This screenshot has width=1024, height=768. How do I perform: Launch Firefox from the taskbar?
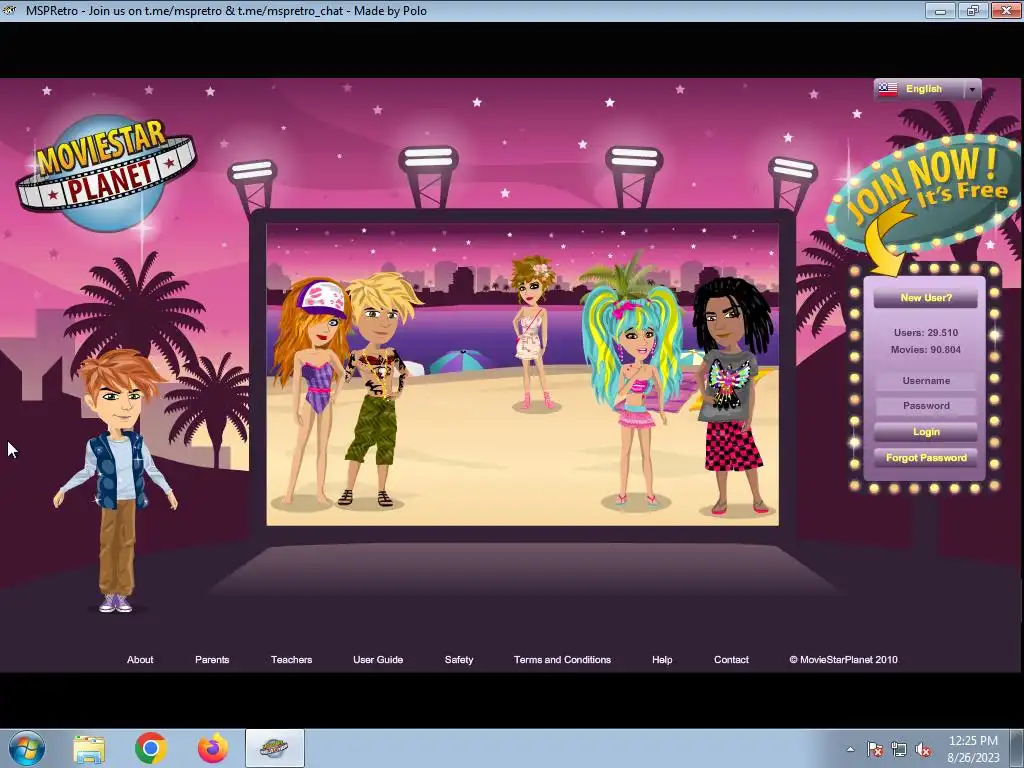click(x=213, y=748)
